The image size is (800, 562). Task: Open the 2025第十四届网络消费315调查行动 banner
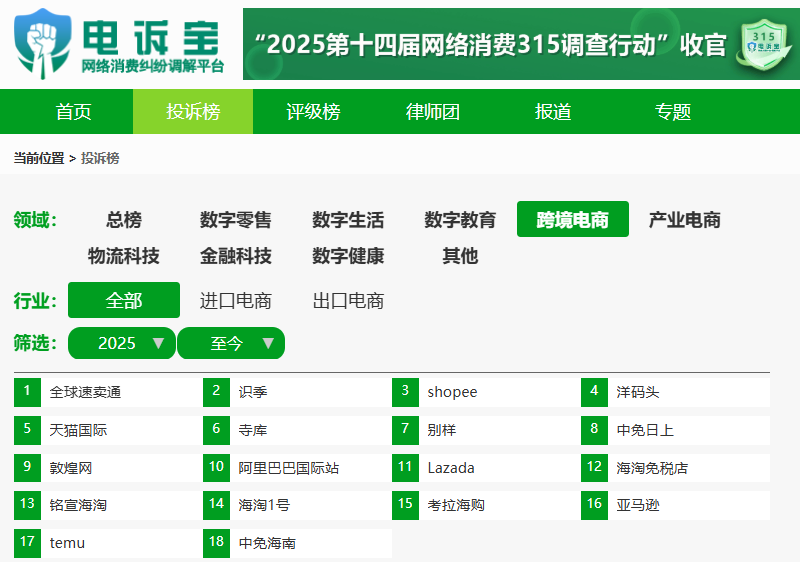coord(521,44)
